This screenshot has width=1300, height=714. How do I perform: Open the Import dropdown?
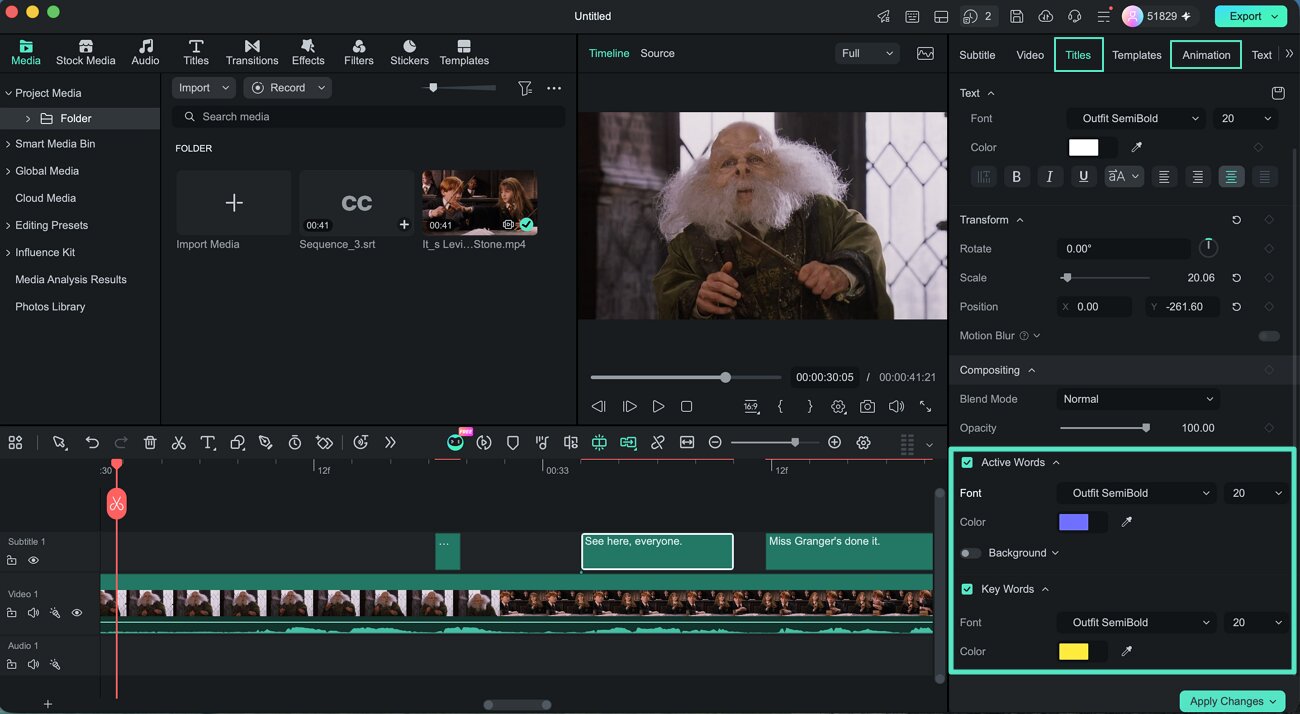[204, 88]
